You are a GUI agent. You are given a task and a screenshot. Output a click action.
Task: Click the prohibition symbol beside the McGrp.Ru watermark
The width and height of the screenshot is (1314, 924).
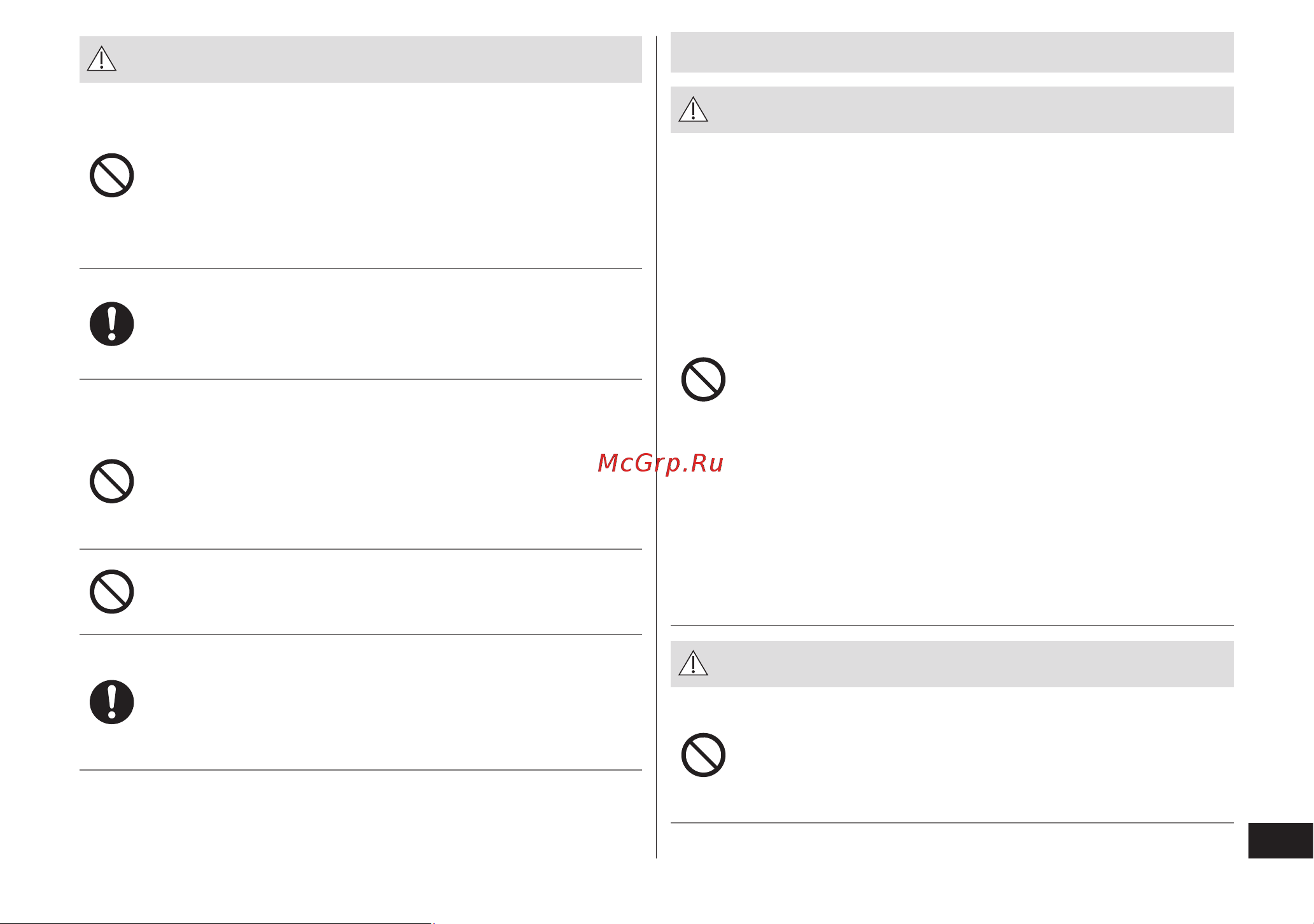click(x=703, y=379)
